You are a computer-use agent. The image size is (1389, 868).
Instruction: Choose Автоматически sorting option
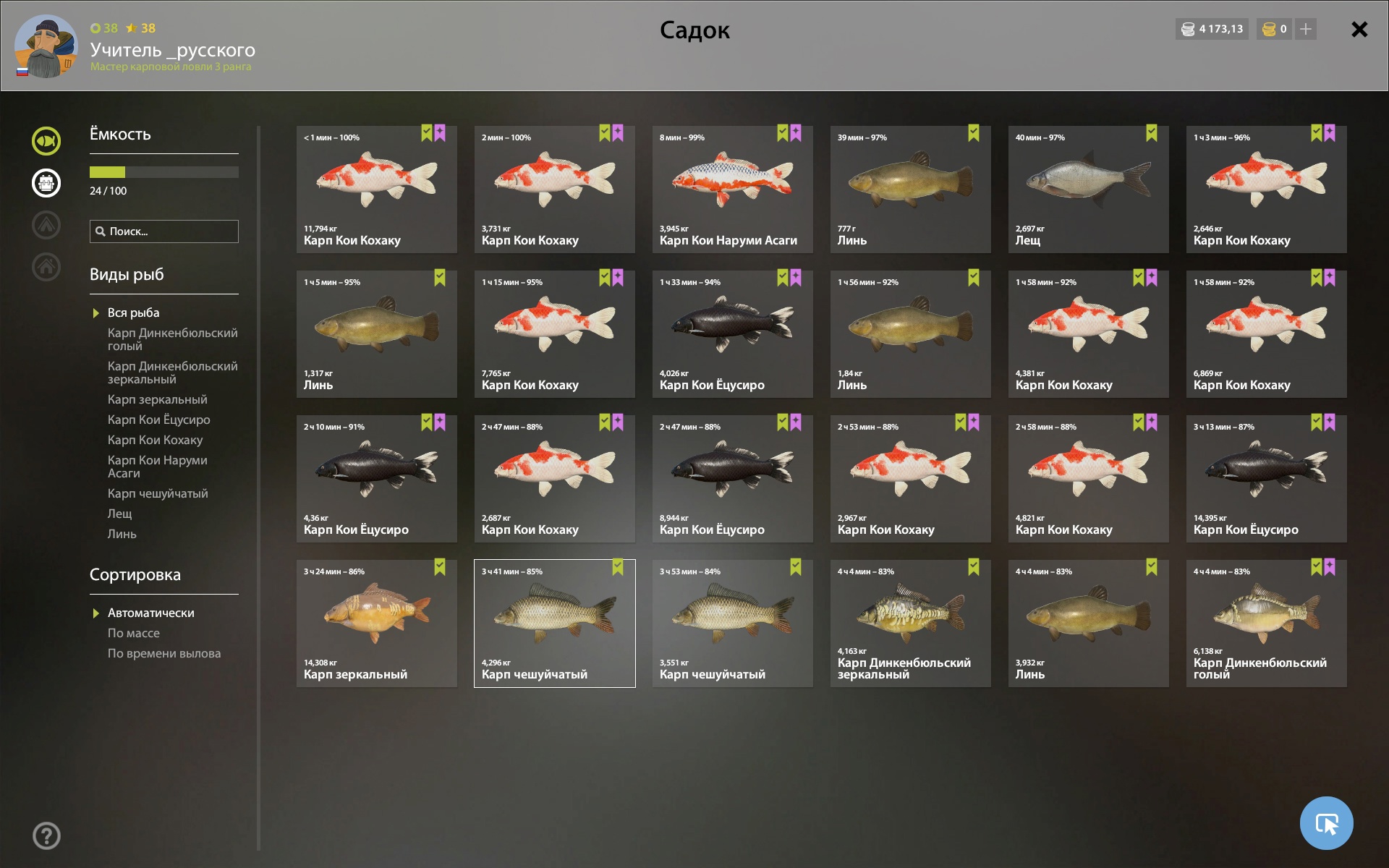(150, 613)
